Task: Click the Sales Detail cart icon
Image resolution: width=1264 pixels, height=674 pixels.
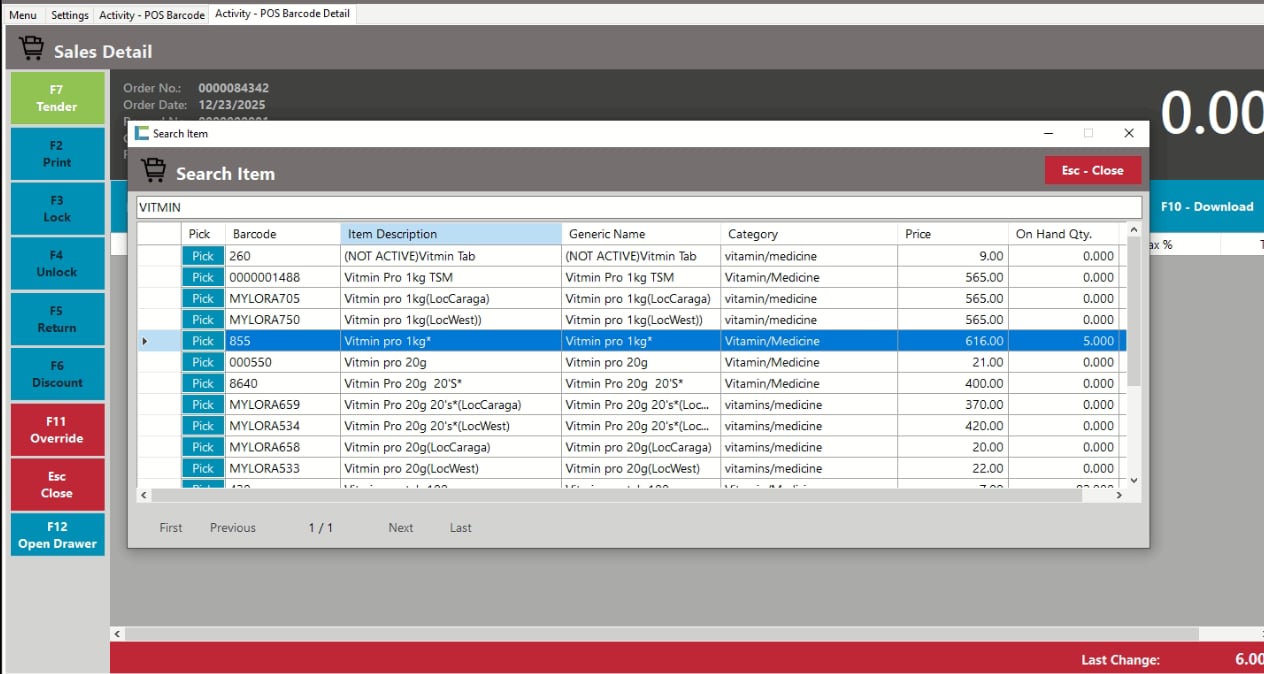Action: pos(31,49)
